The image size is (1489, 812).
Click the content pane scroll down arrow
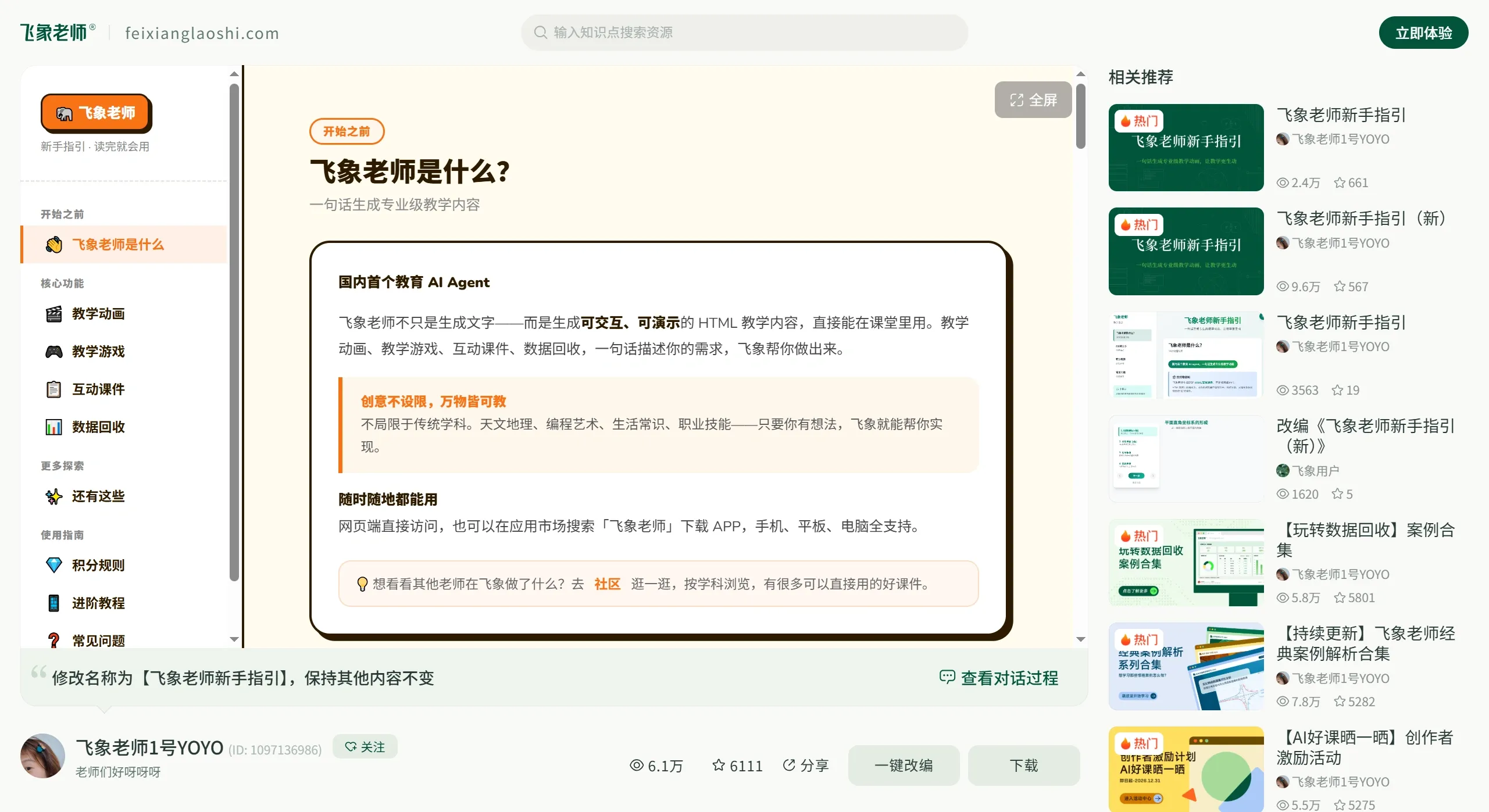click(1081, 639)
